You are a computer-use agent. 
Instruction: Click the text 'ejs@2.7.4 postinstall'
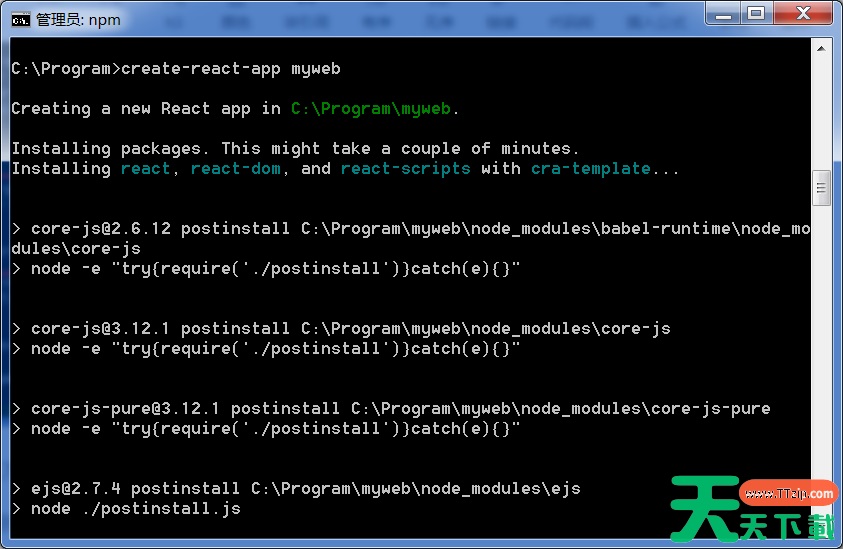[x=135, y=489]
